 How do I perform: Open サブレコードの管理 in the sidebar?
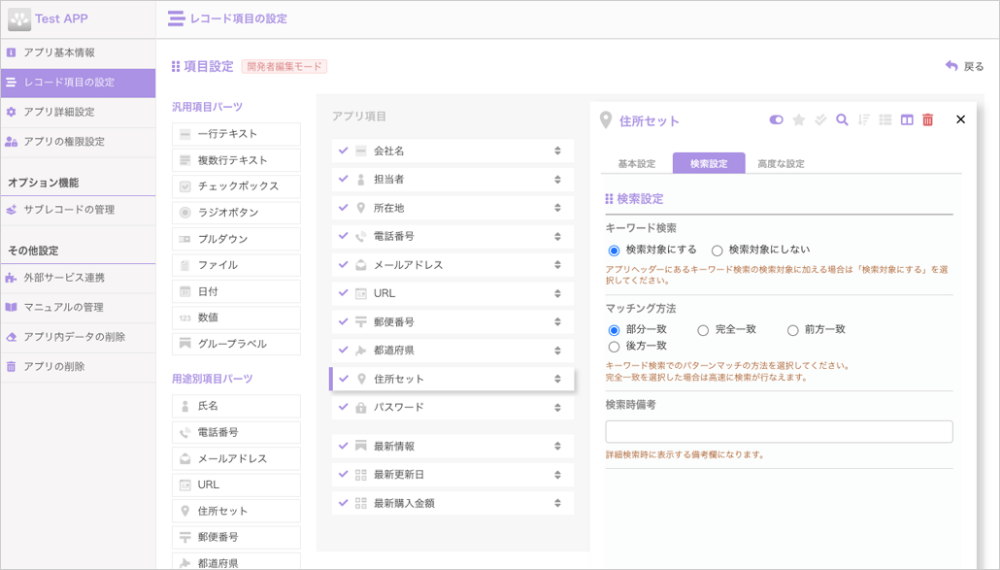(78, 210)
